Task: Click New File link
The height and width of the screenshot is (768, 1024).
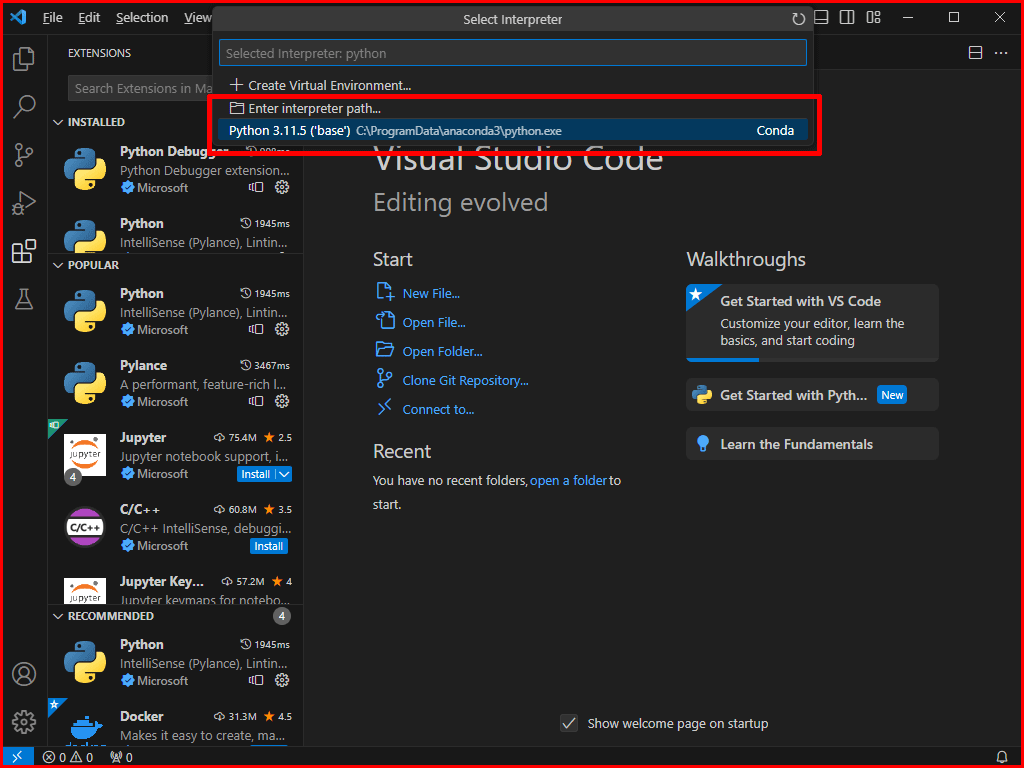Action: [x=431, y=293]
